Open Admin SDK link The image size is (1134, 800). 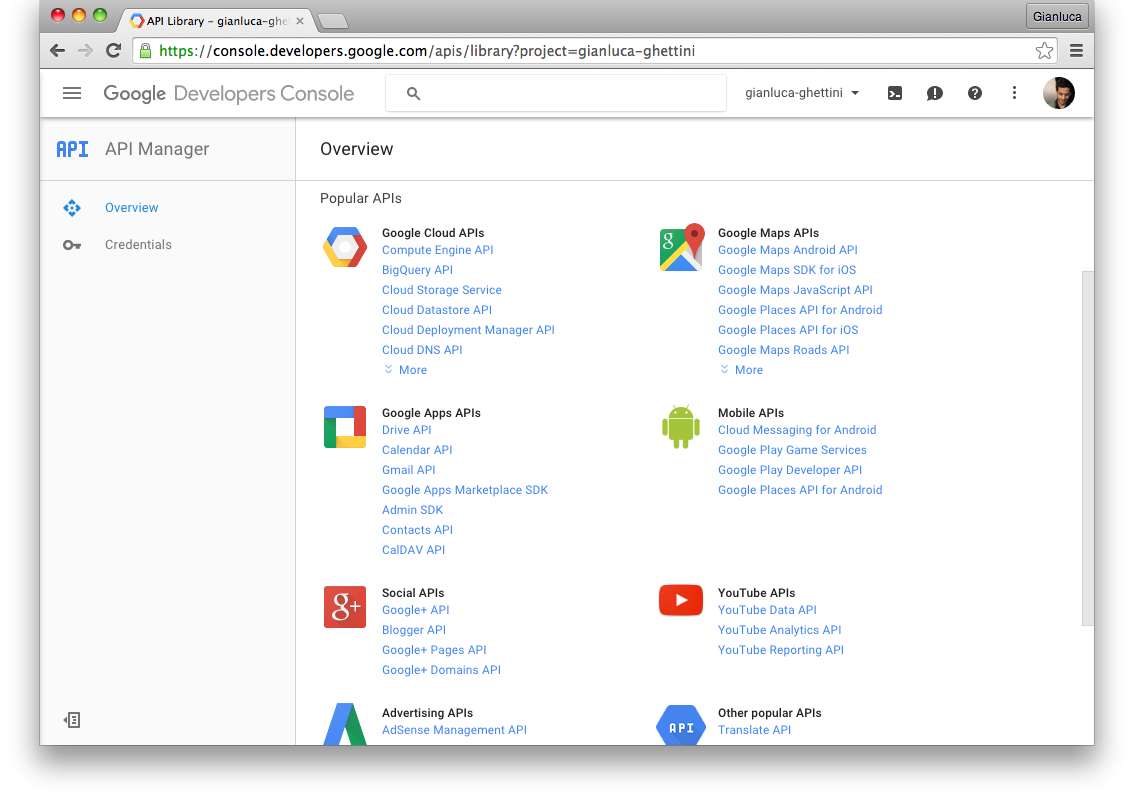click(412, 510)
